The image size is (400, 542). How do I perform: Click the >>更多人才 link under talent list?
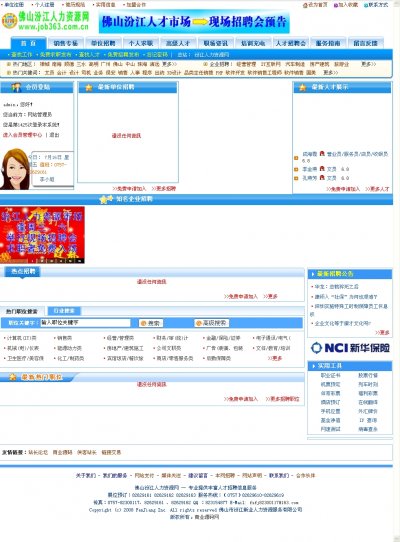pos(377,189)
